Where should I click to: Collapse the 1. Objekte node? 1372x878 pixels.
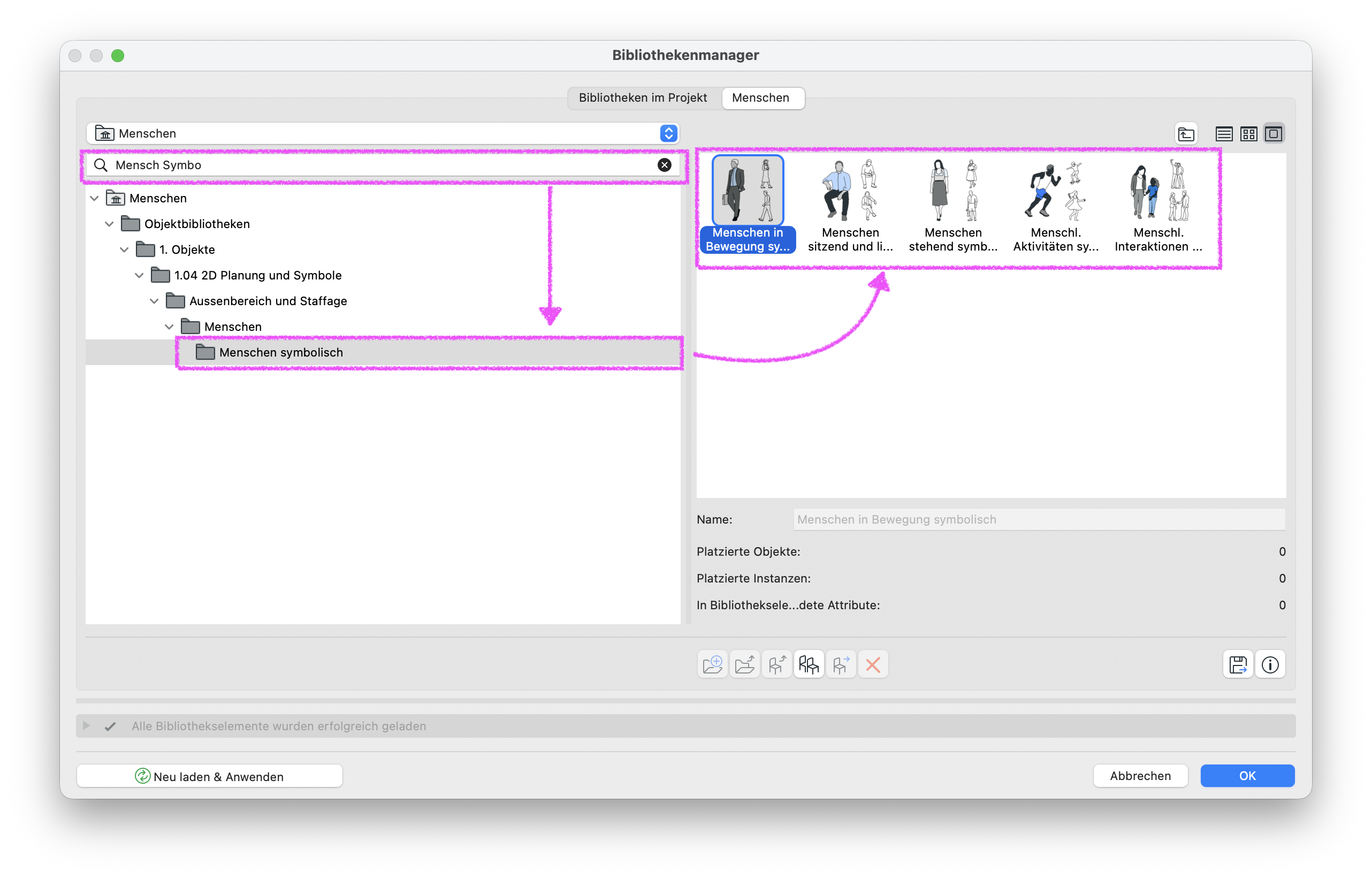(124, 249)
